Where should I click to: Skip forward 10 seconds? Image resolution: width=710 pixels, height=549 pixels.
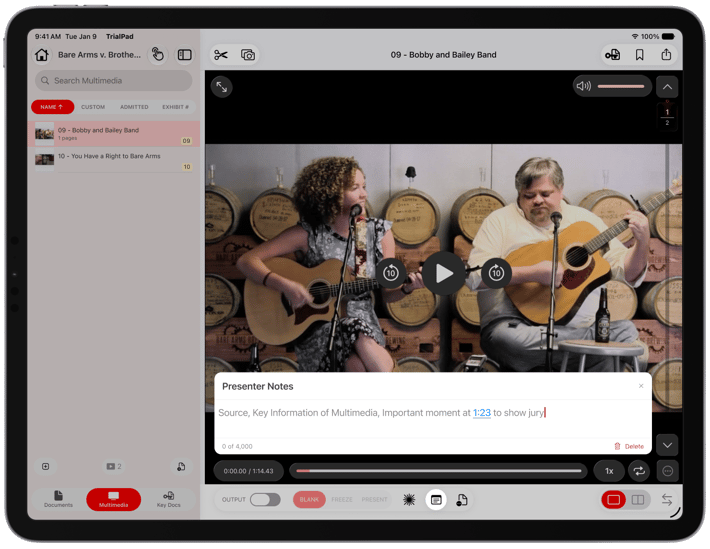point(496,273)
